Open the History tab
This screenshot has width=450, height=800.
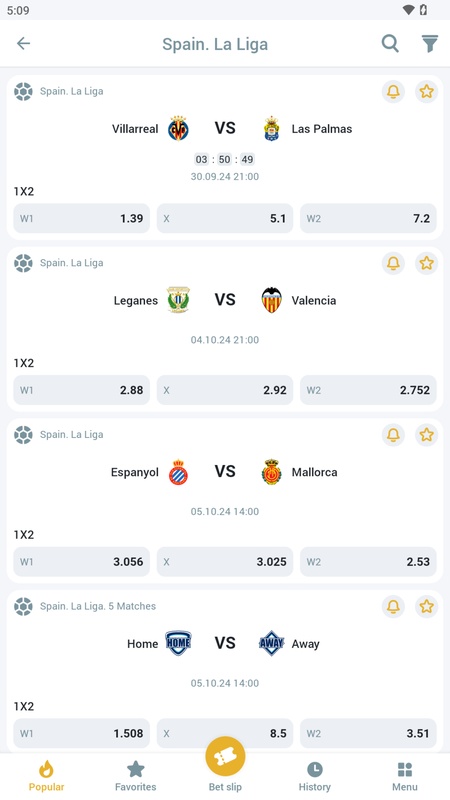pyautogui.click(x=315, y=776)
